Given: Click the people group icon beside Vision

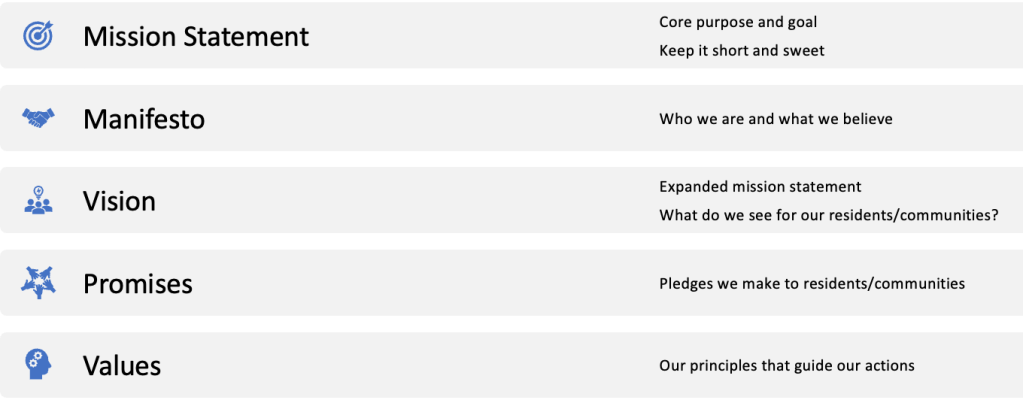Looking at the screenshot, I should [38, 201].
